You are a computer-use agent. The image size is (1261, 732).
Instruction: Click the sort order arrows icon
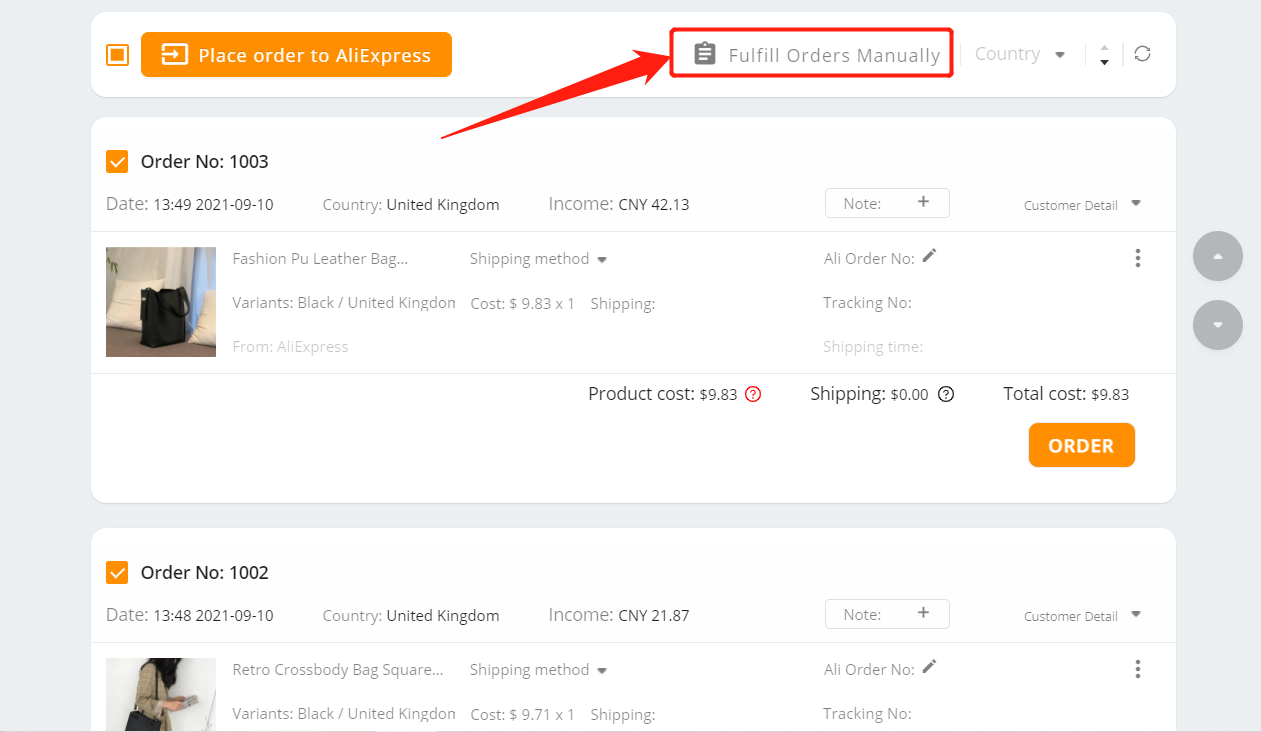point(1104,54)
